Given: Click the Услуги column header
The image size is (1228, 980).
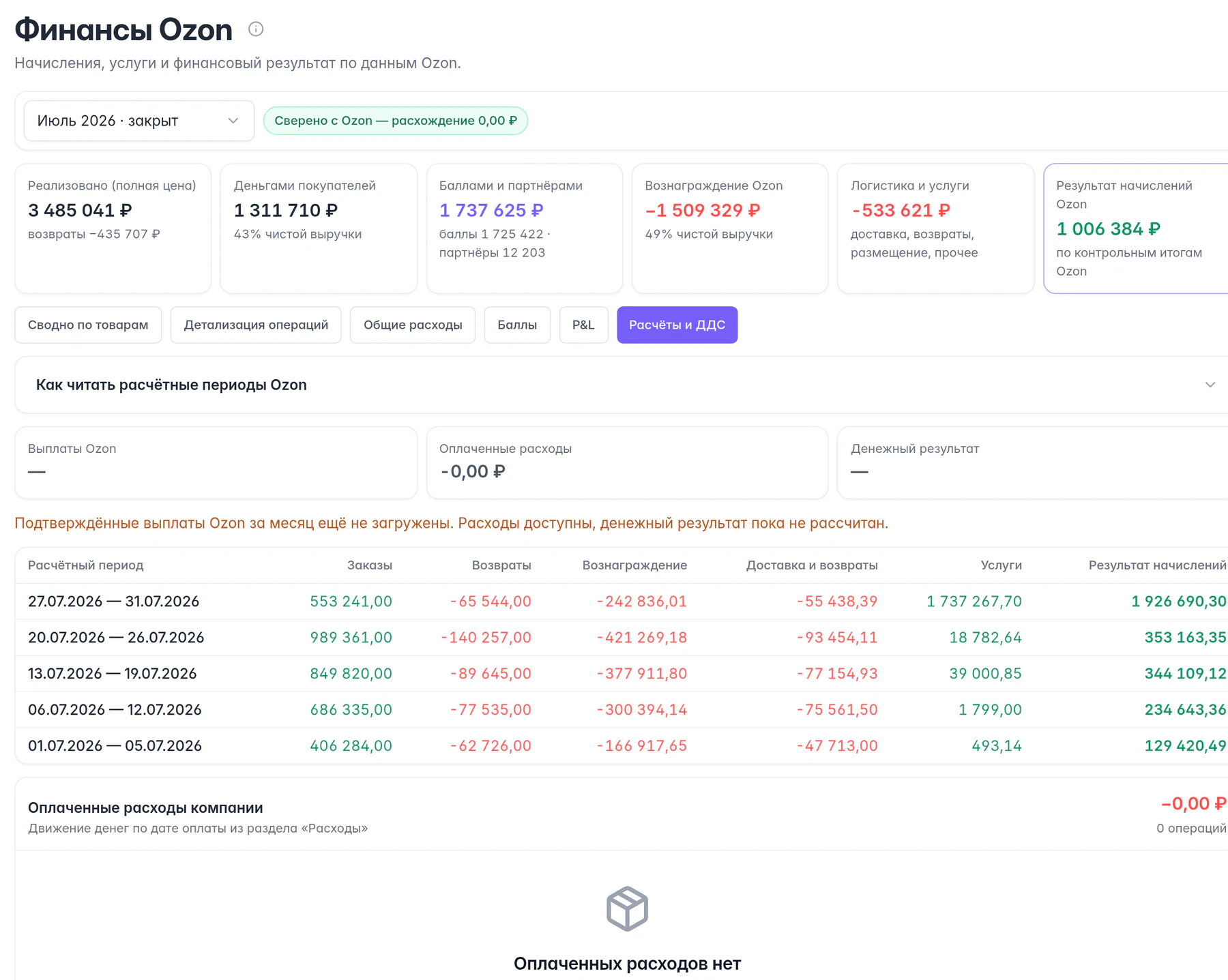Looking at the screenshot, I should (x=1002, y=565).
